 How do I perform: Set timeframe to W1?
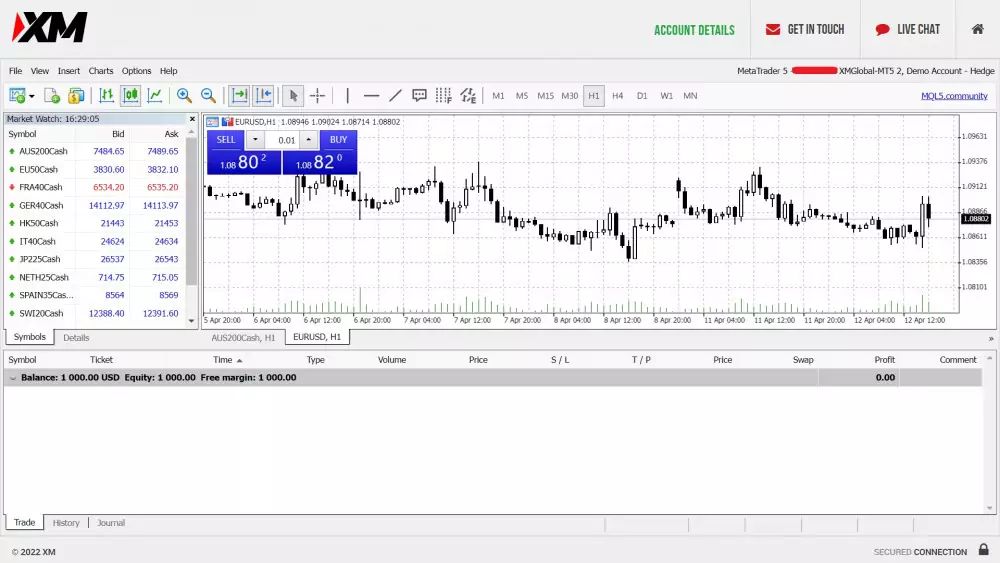tap(666, 96)
